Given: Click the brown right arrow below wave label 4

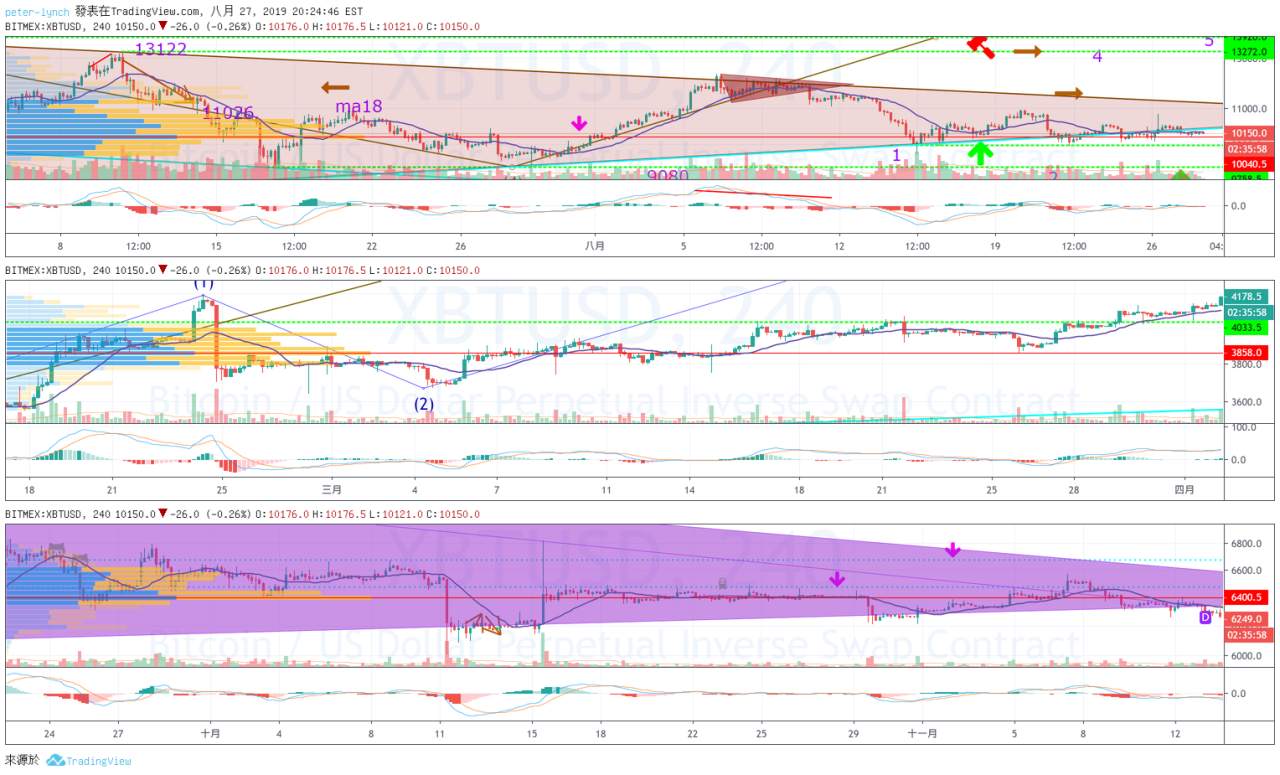Looking at the screenshot, I should pos(1069,93).
